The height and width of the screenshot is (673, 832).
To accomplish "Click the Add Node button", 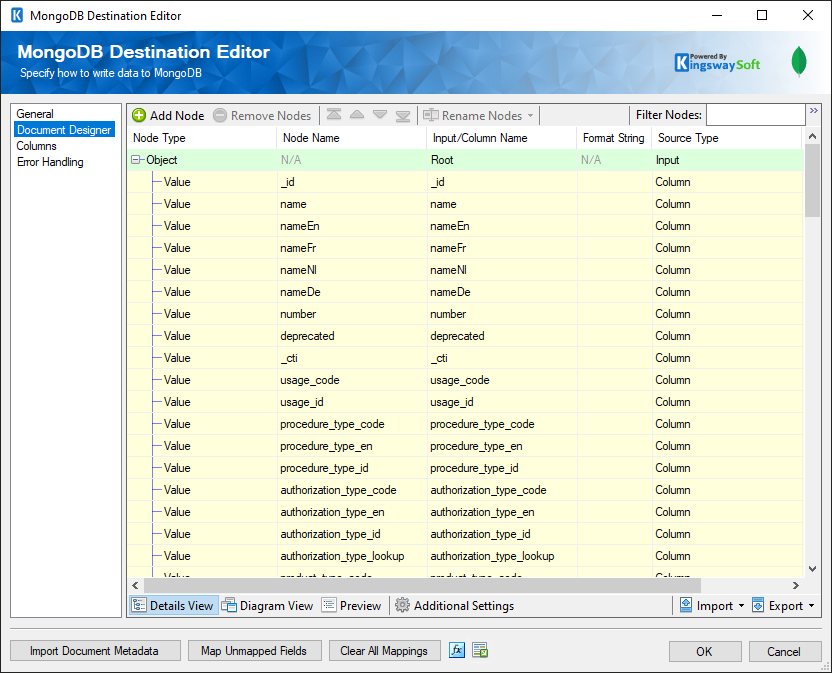I will tap(168, 116).
